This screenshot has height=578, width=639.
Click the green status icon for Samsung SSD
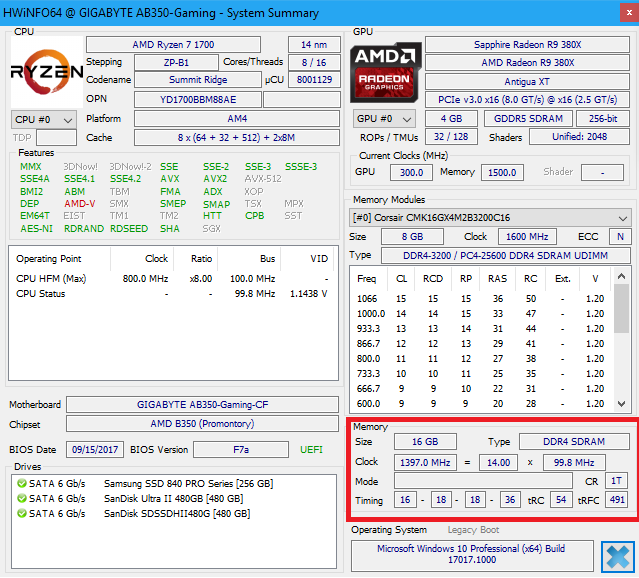(22, 484)
